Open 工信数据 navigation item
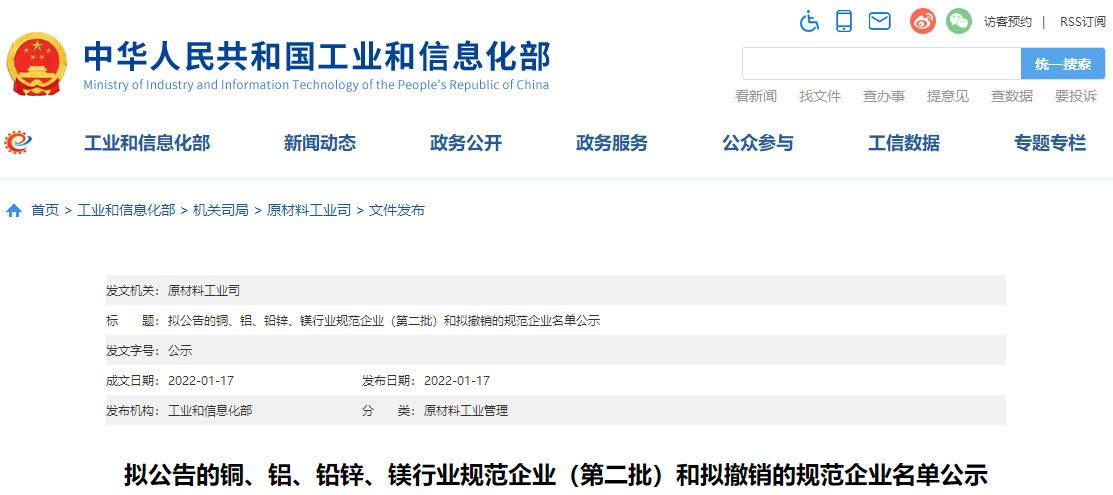 [x=904, y=143]
